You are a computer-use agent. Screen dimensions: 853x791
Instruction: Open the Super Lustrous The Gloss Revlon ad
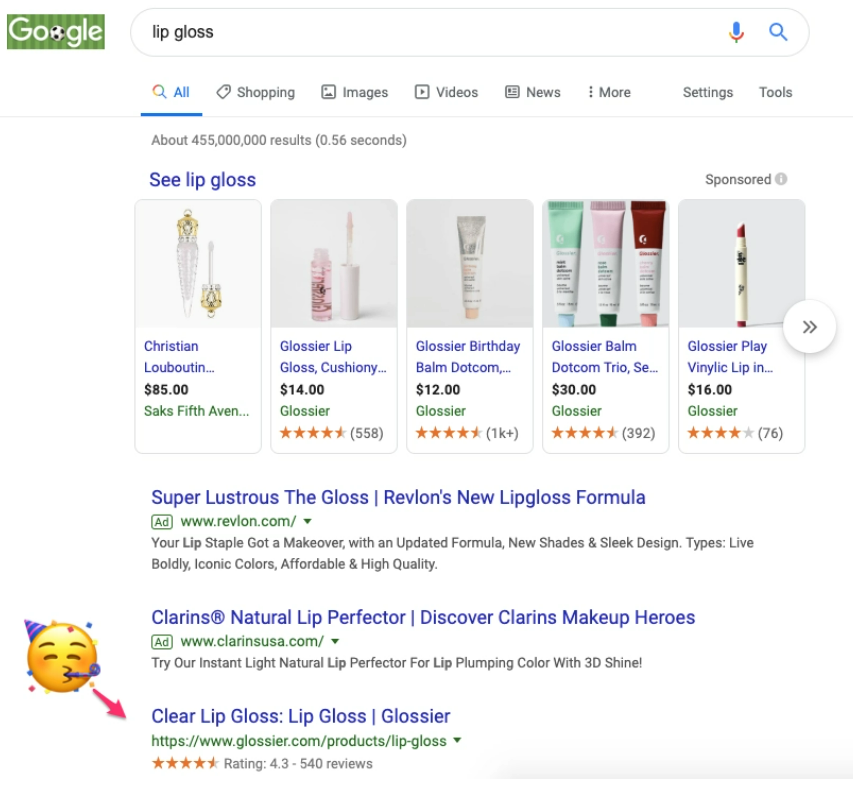coord(398,497)
